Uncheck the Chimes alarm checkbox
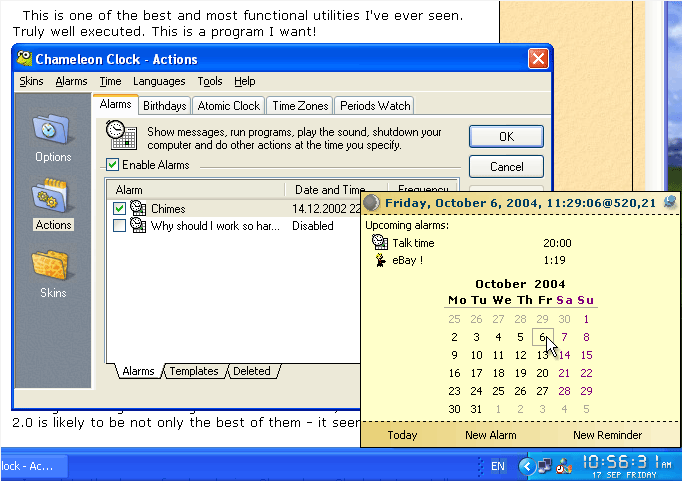This screenshot has width=682, height=481. pos(120,209)
